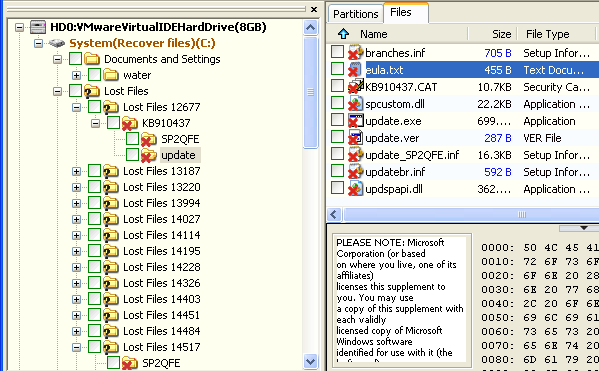Viewport: 599px width, 371px height.
Task: Select the Lost Files 14484 tree item
Action: [x=162, y=331]
